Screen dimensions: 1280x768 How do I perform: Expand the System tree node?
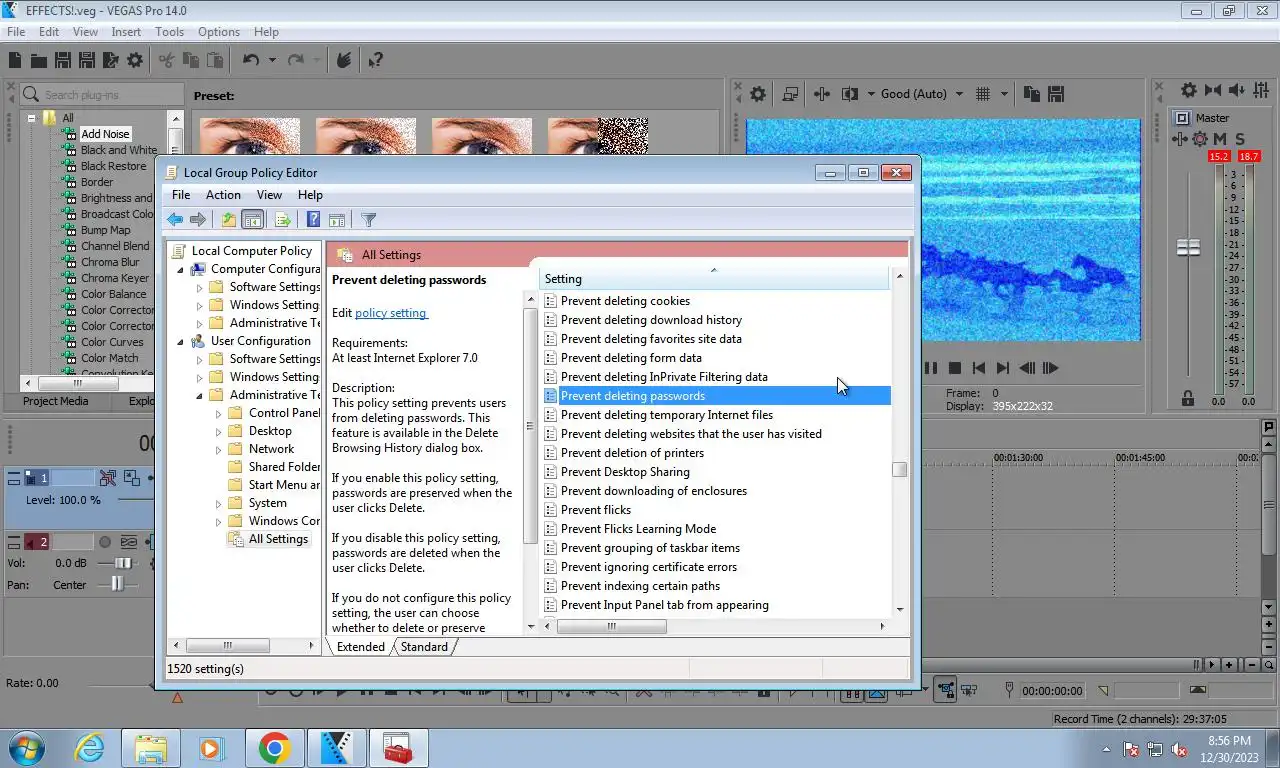tap(219, 503)
